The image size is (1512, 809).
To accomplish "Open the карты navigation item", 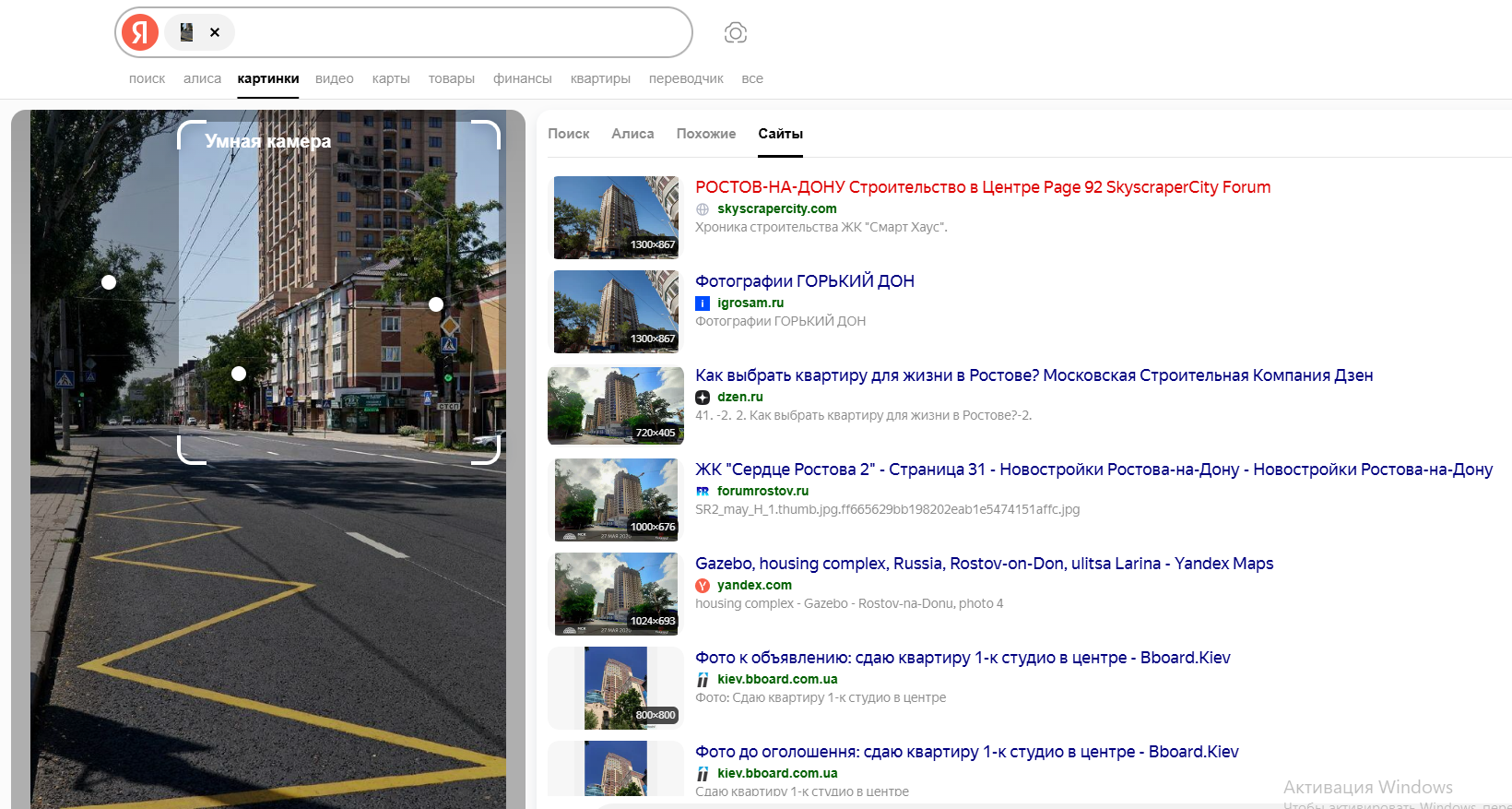I will pos(391,78).
